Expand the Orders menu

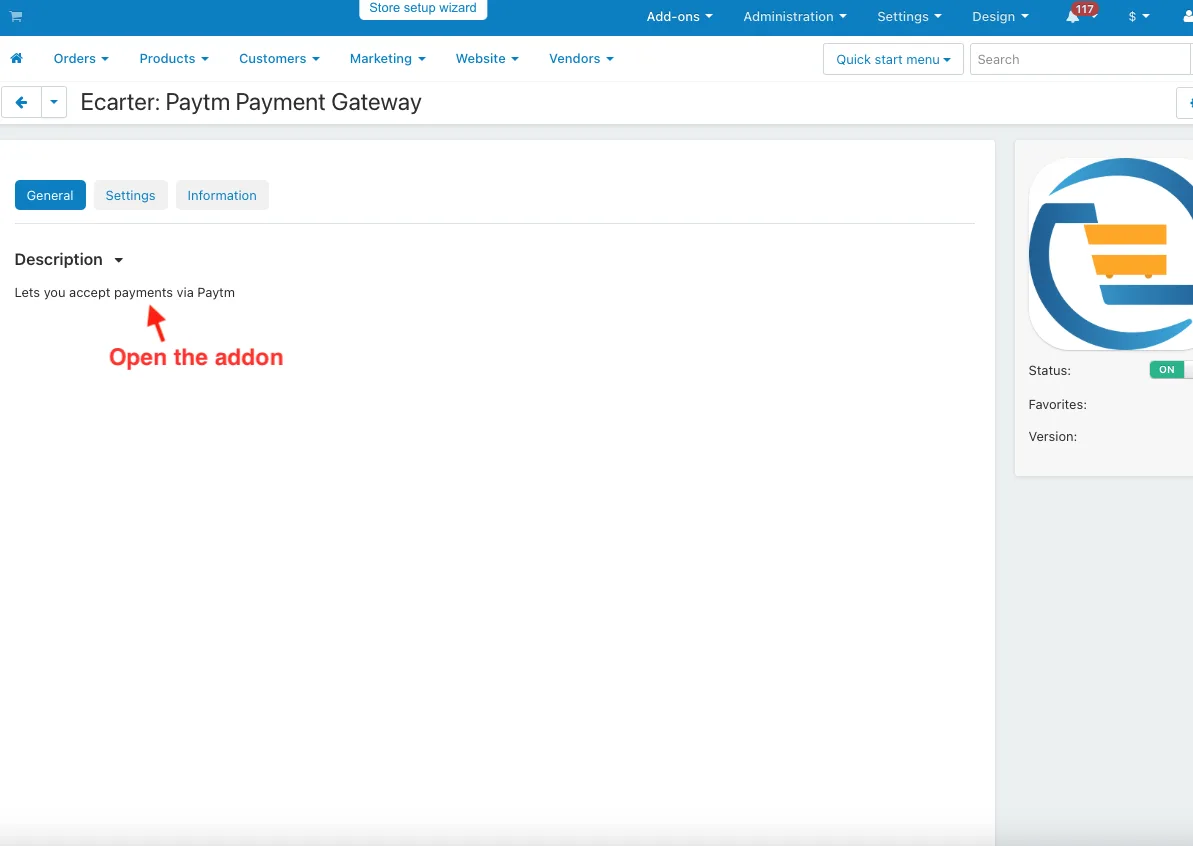click(81, 59)
